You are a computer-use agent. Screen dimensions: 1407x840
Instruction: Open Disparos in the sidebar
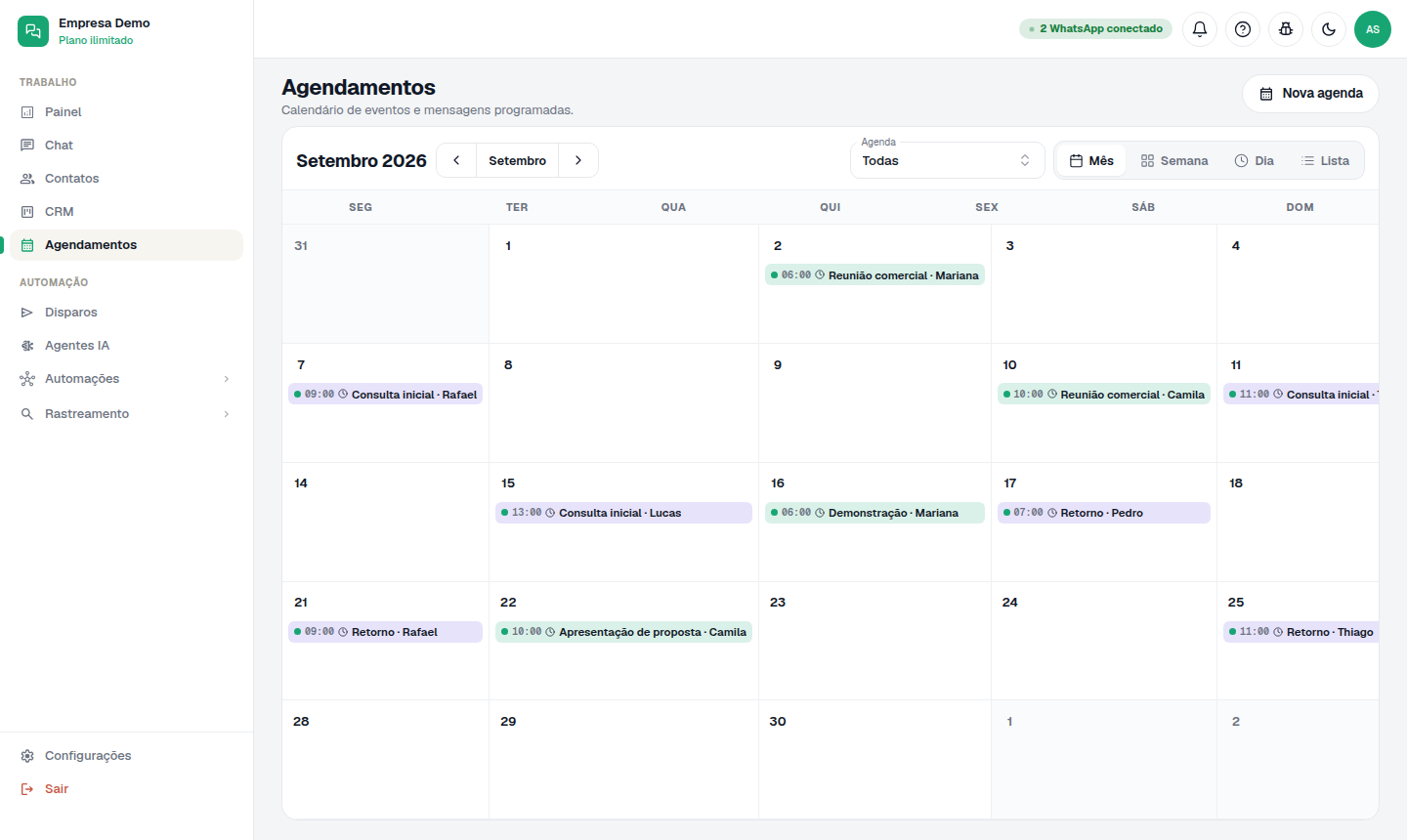pyautogui.click(x=127, y=313)
